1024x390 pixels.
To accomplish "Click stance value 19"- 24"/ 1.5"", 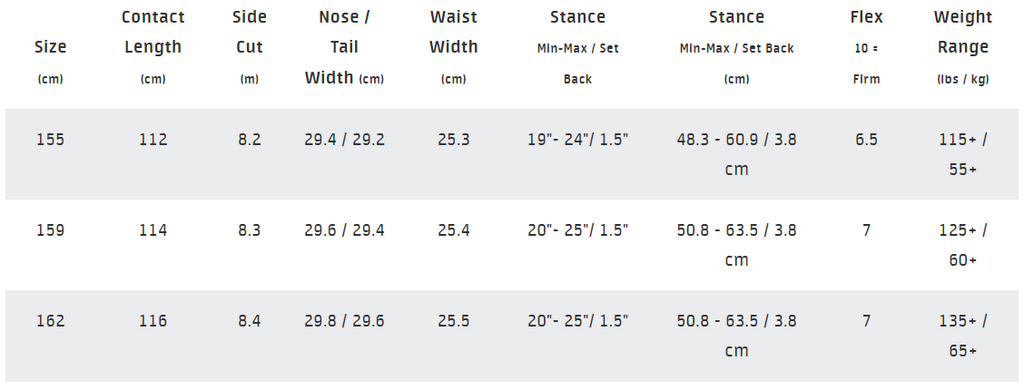I will pos(578,140).
